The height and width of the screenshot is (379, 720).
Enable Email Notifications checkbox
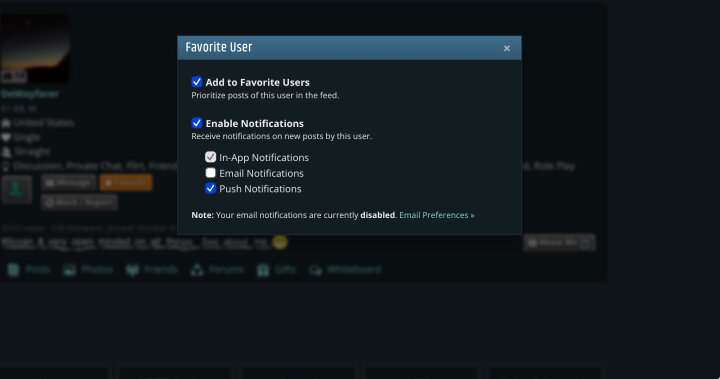tap(210, 173)
